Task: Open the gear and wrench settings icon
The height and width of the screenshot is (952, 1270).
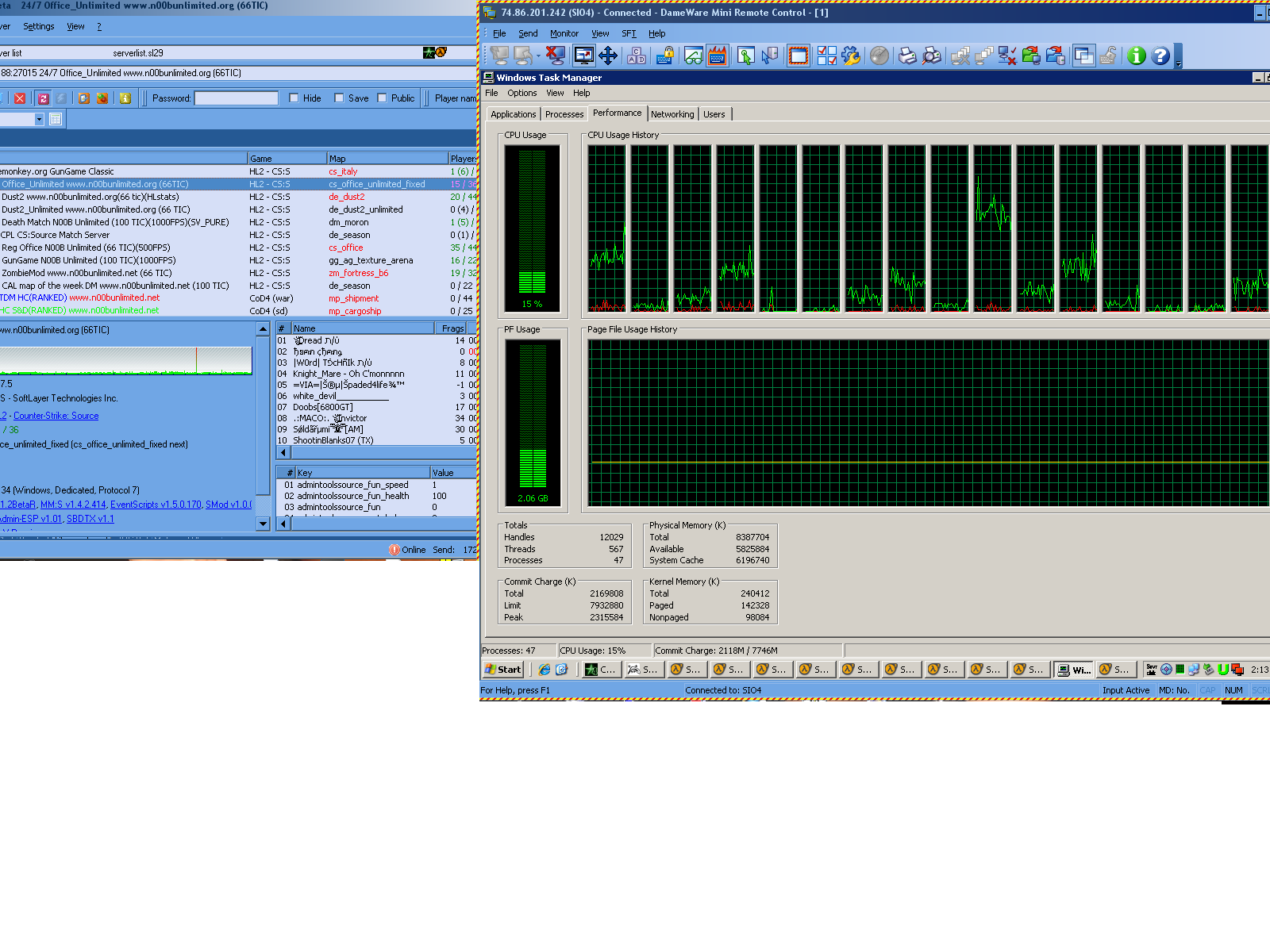Action: 851,56
